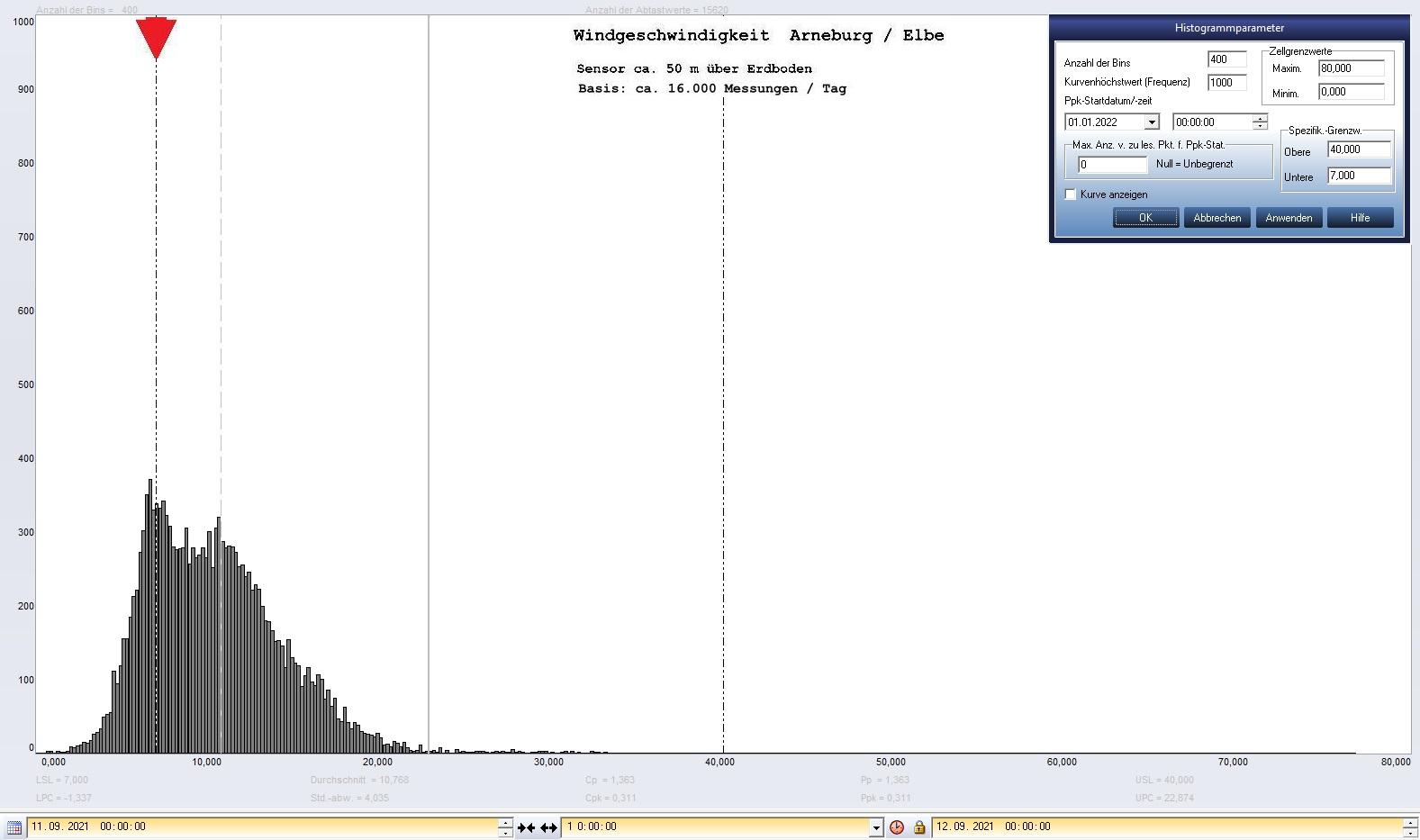1420x840 pixels.
Task: Click the padlock lock icon
Action: point(919,827)
